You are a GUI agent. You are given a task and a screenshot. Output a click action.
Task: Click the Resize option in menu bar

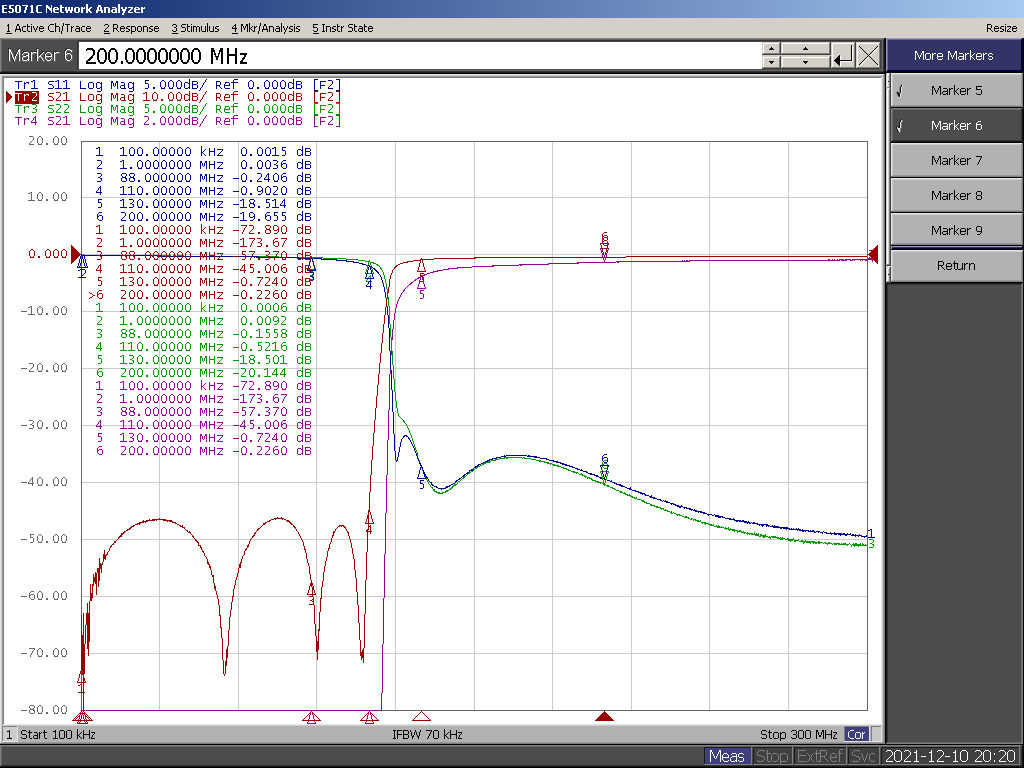click(x=1001, y=28)
